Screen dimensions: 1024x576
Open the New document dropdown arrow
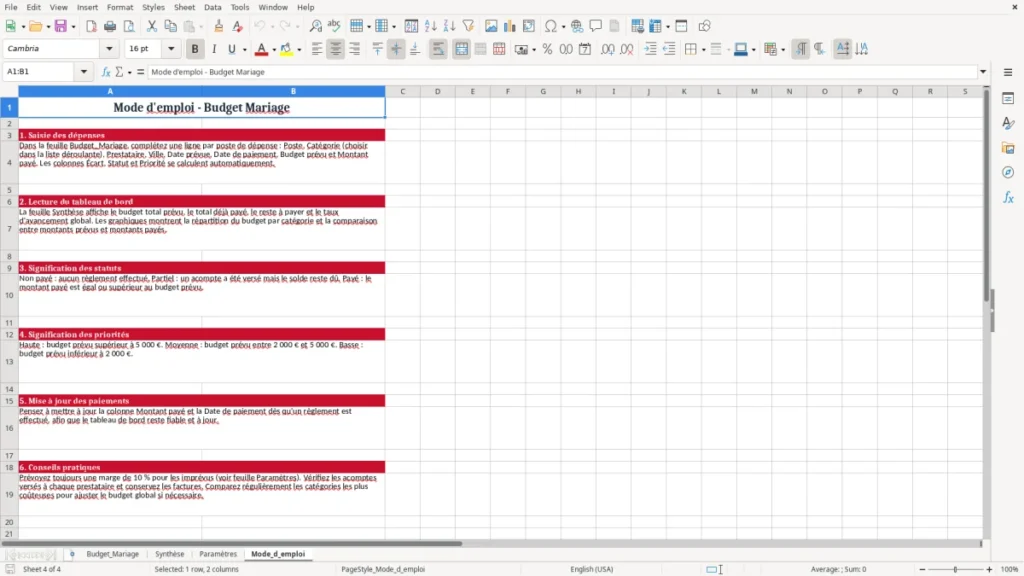pos(23,27)
